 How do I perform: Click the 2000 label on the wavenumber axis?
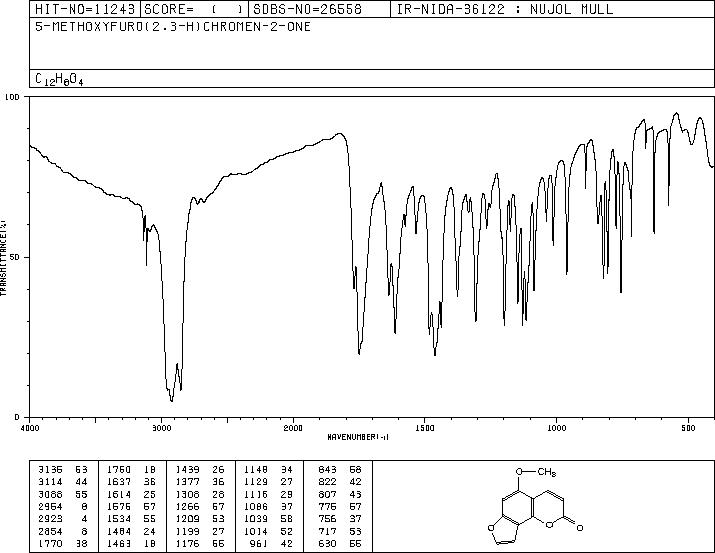point(293,428)
